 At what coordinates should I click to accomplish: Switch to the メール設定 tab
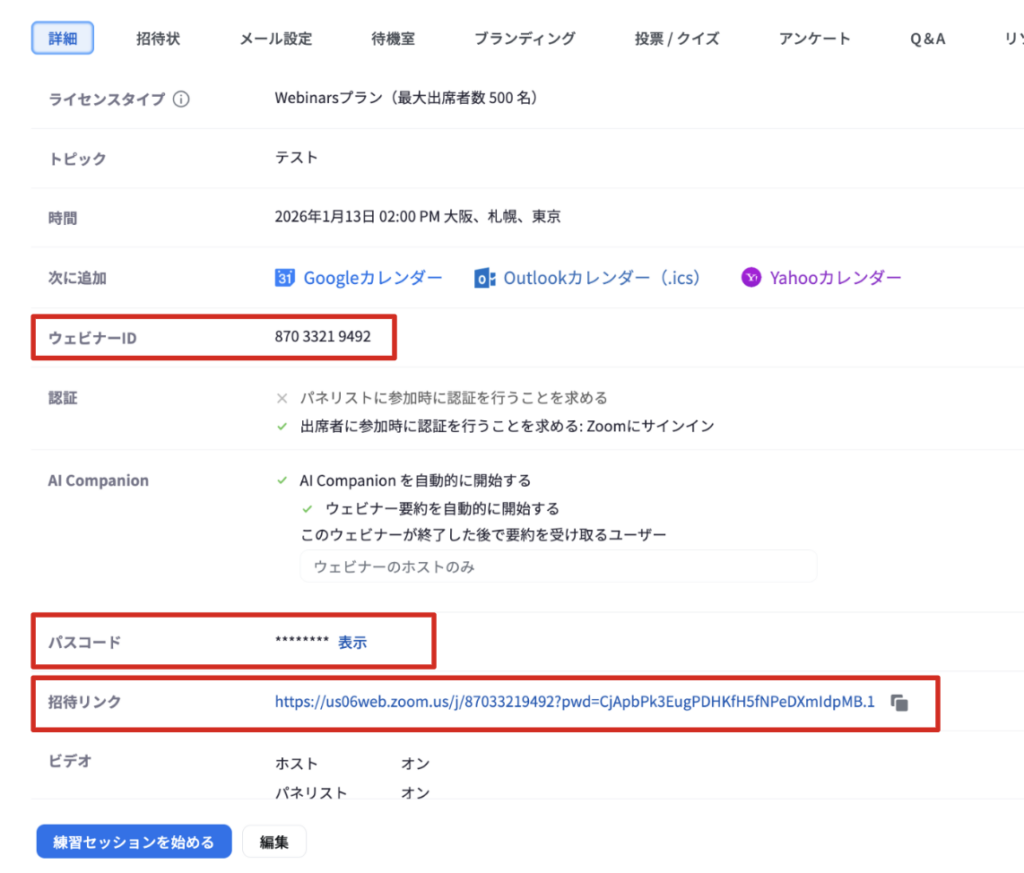point(276,39)
